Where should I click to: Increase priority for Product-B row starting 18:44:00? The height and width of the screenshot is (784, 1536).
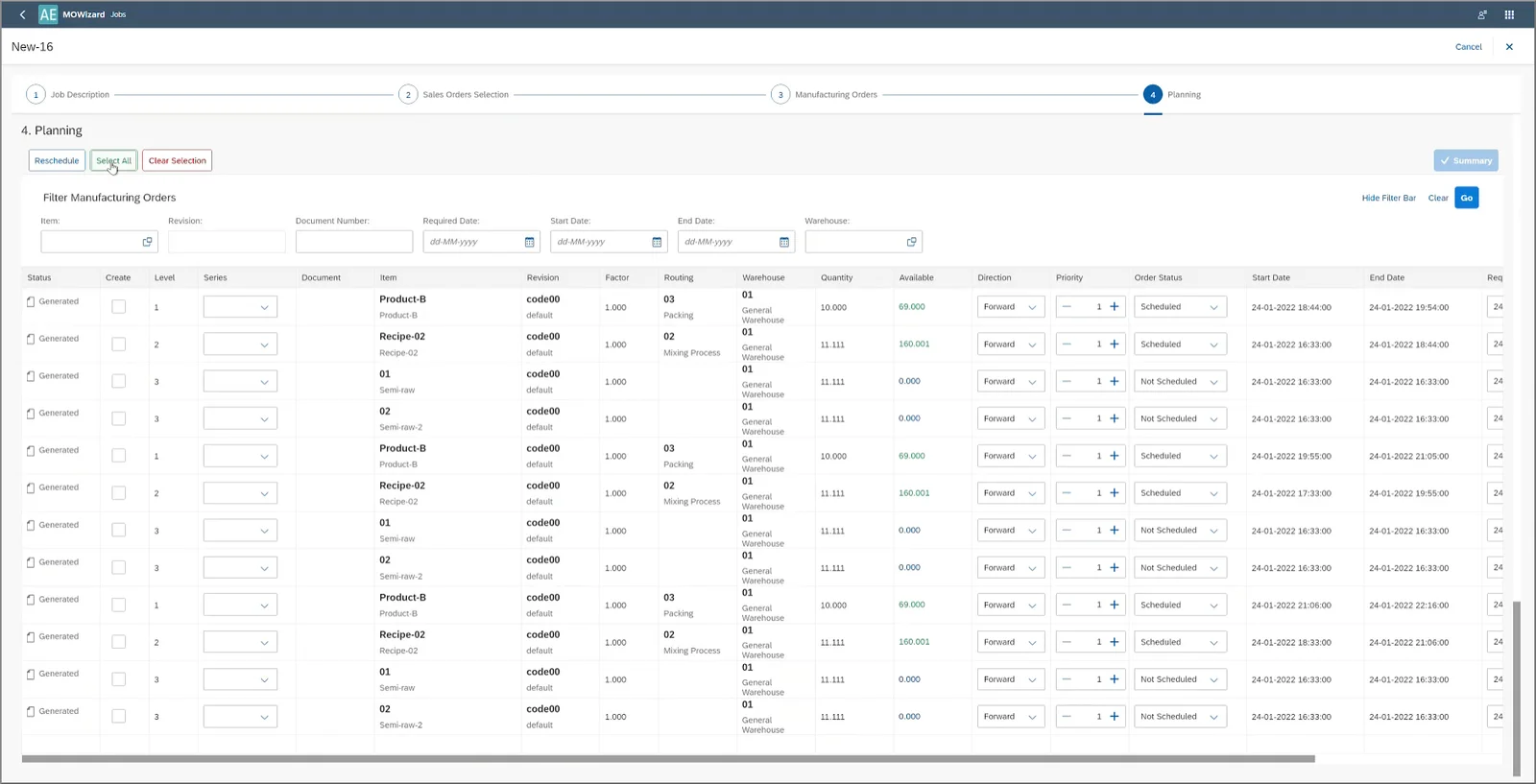click(x=1115, y=307)
